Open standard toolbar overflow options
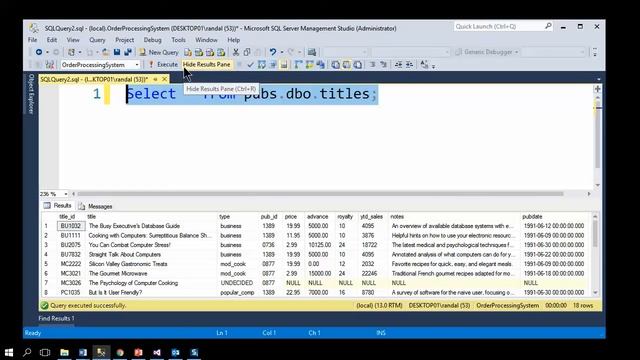 (595, 52)
